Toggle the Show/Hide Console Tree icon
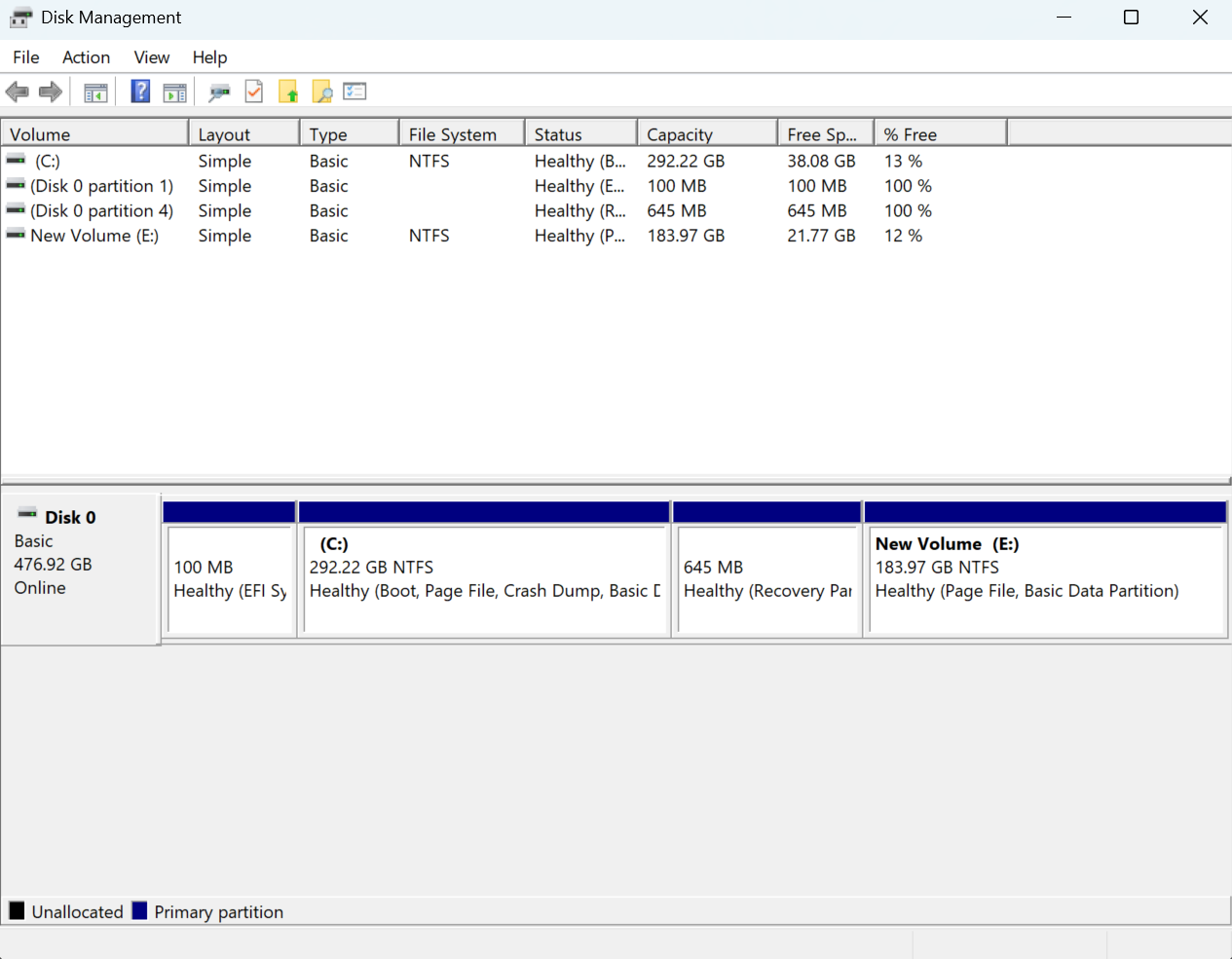This screenshot has width=1232, height=959. pos(95,92)
